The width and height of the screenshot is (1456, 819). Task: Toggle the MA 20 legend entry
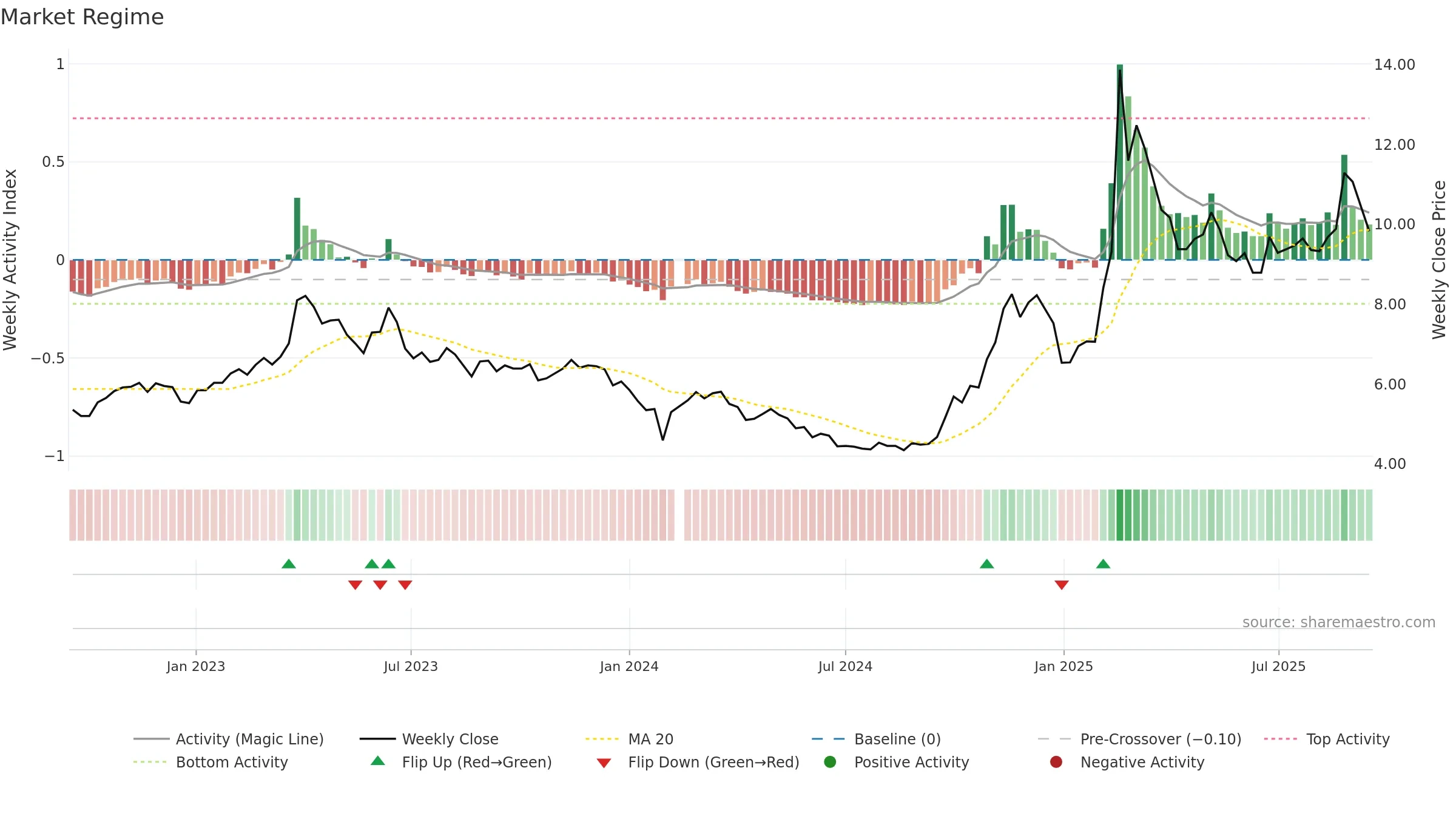(x=629, y=739)
